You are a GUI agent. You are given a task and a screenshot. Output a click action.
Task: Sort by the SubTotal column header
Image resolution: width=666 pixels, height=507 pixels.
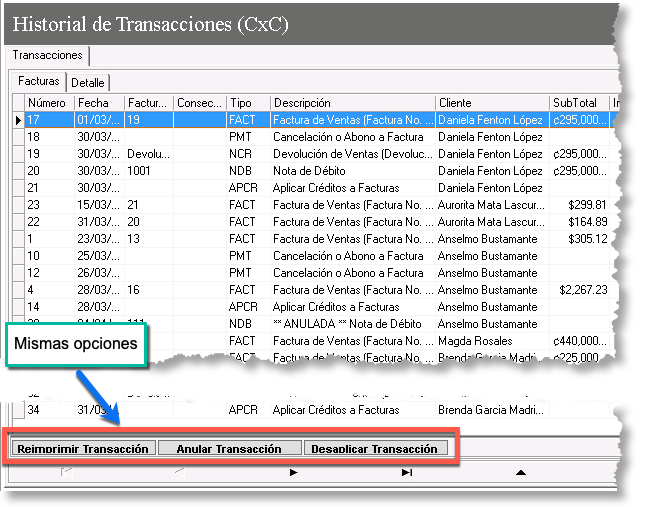579,103
